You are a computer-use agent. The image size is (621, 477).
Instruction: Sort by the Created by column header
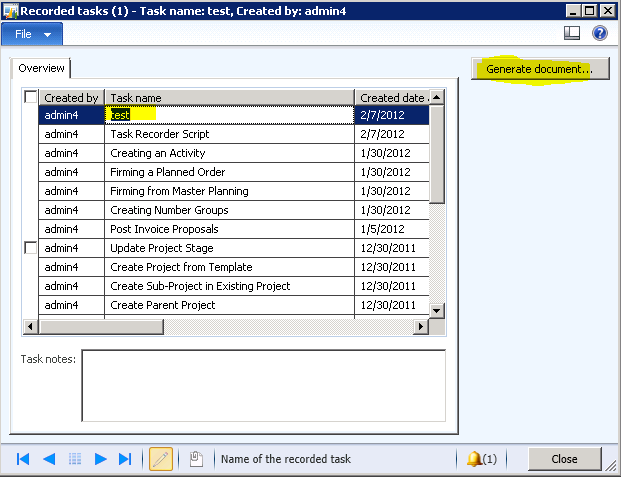pyautogui.click(x=72, y=97)
